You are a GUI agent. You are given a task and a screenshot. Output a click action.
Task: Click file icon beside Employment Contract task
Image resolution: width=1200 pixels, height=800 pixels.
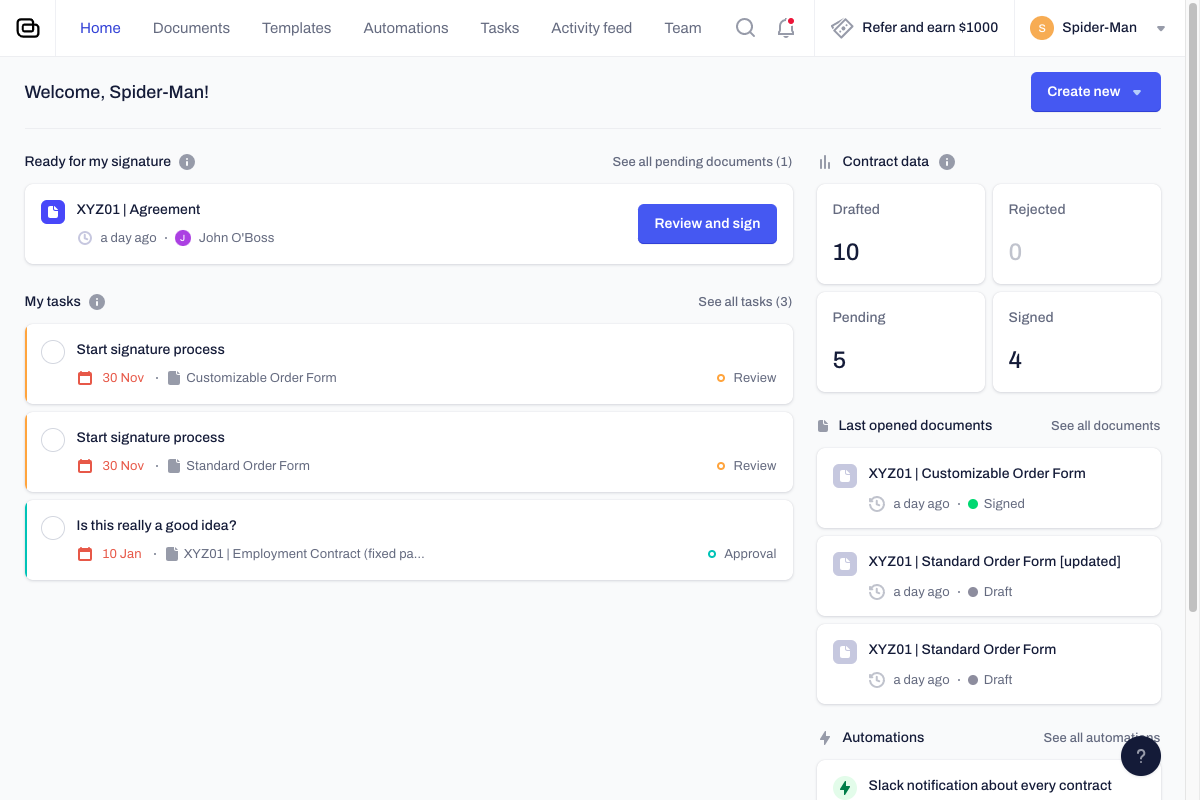pyautogui.click(x=172, y=554)
